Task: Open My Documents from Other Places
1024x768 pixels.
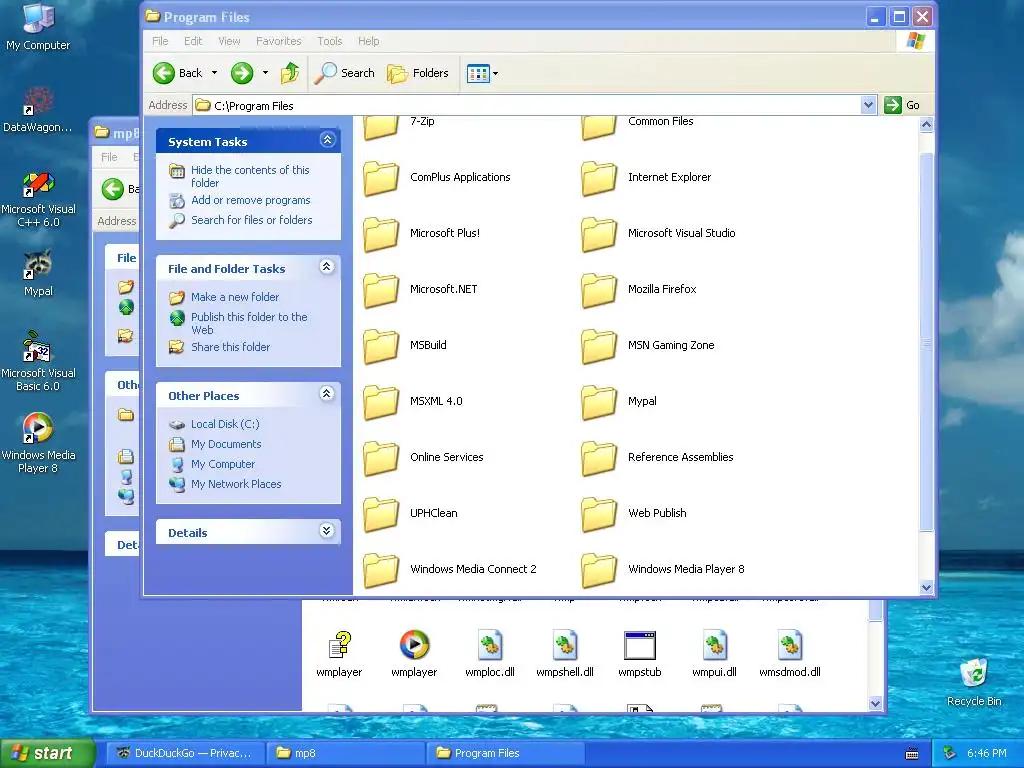Action: pos(226,444)
